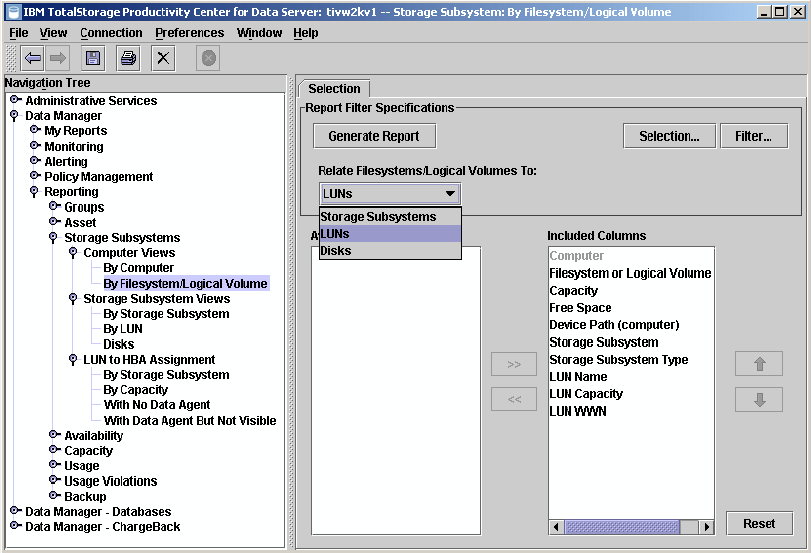Select By LUN tree item
Image resolution: width=811 pixels, height=553 pixels.
coord(123,329)
